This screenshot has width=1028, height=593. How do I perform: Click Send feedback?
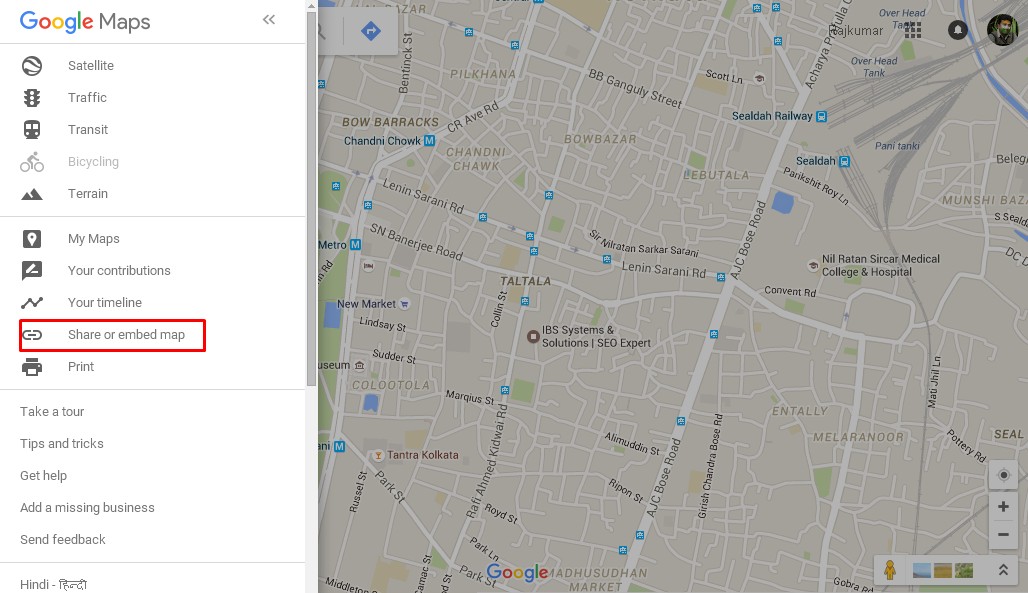[x=62, y=539]
